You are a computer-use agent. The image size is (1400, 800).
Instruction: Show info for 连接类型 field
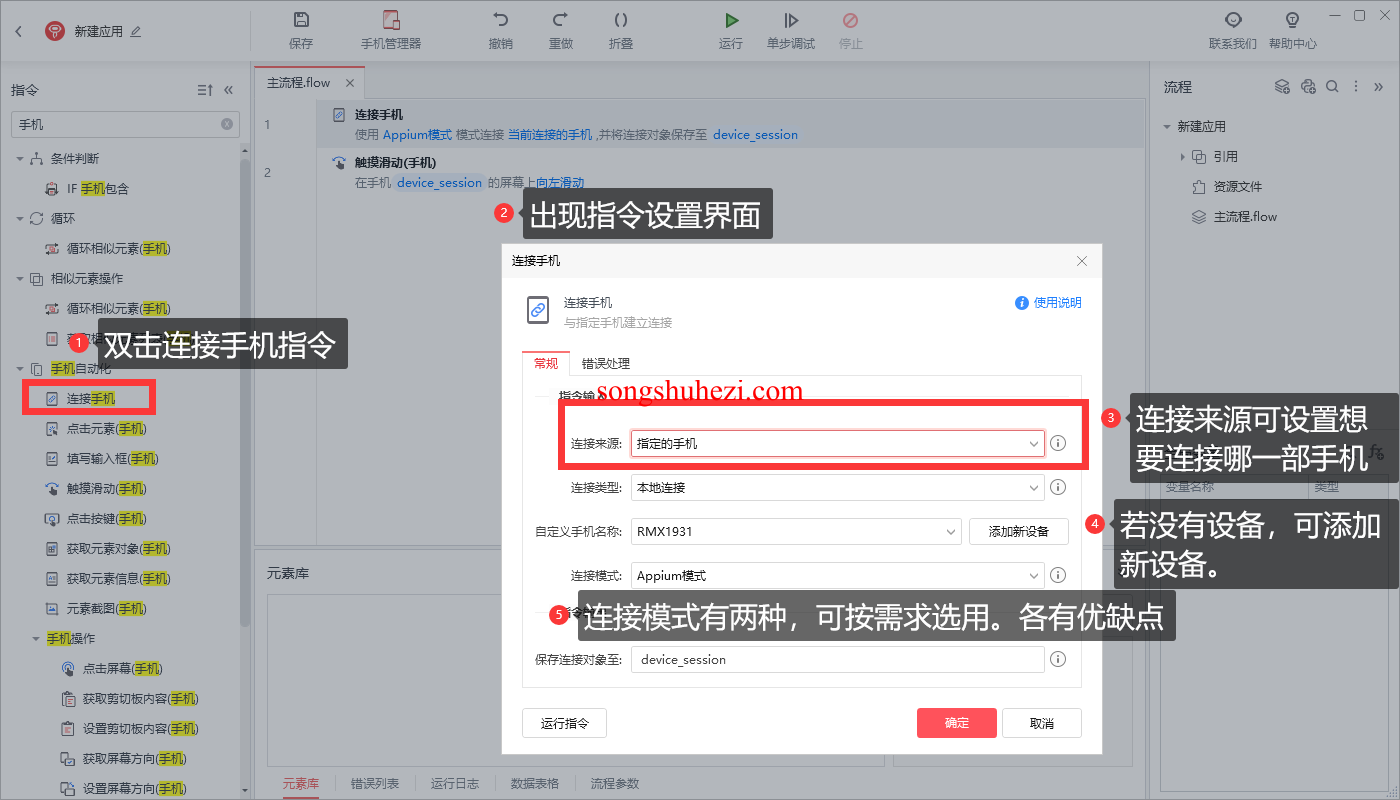[x=1058, y=488]
